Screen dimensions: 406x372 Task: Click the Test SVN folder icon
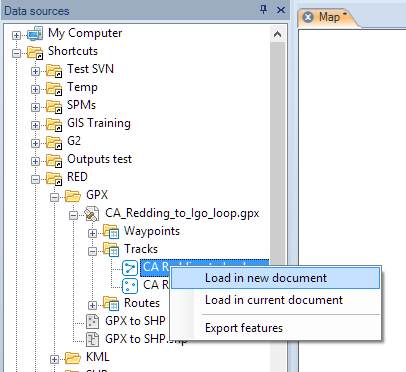point(54,70)
